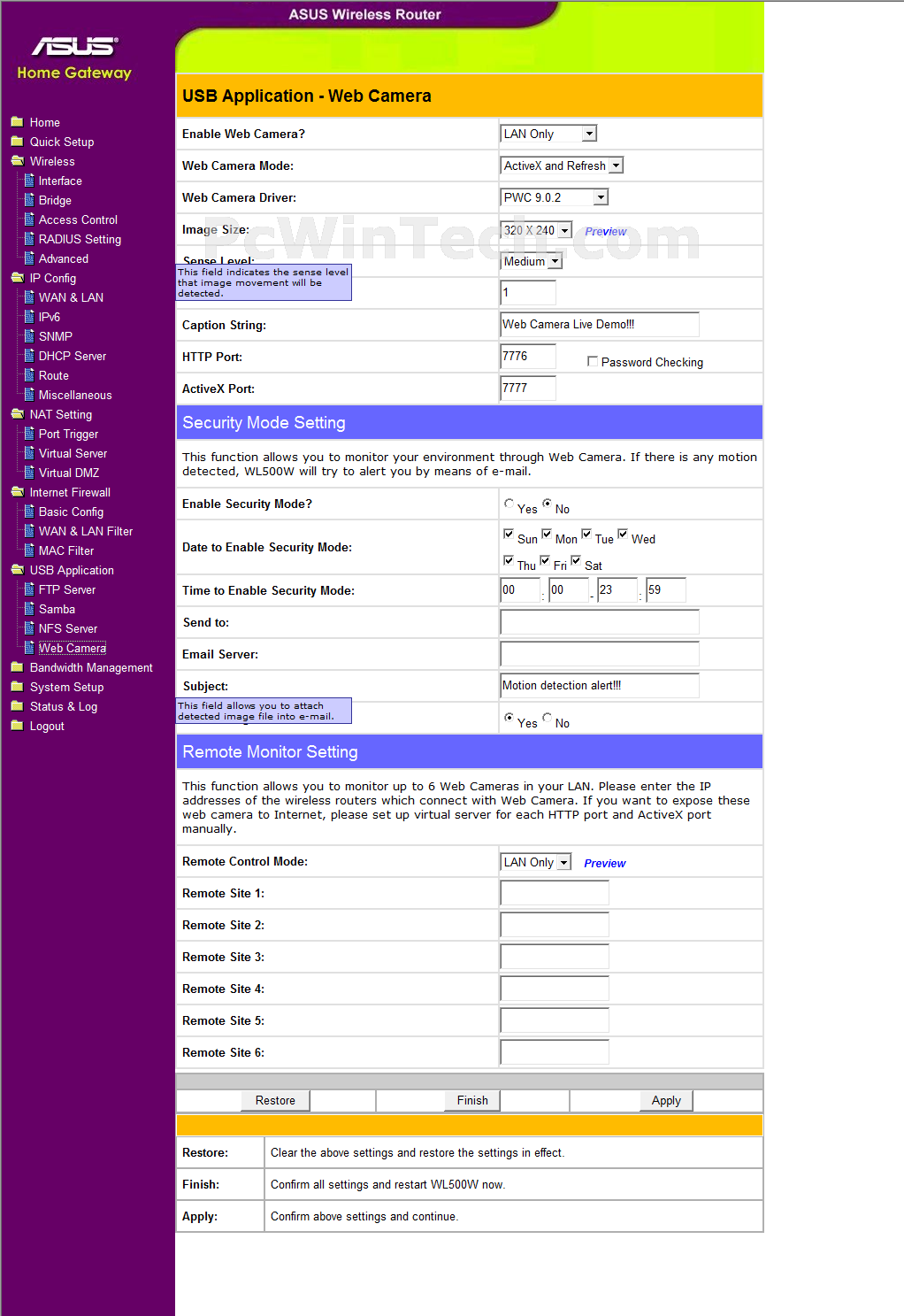The height and width of the screenshot is (1316, 904).
Task: Uncheck the Tue day checkbox
Action: point(586,534)
